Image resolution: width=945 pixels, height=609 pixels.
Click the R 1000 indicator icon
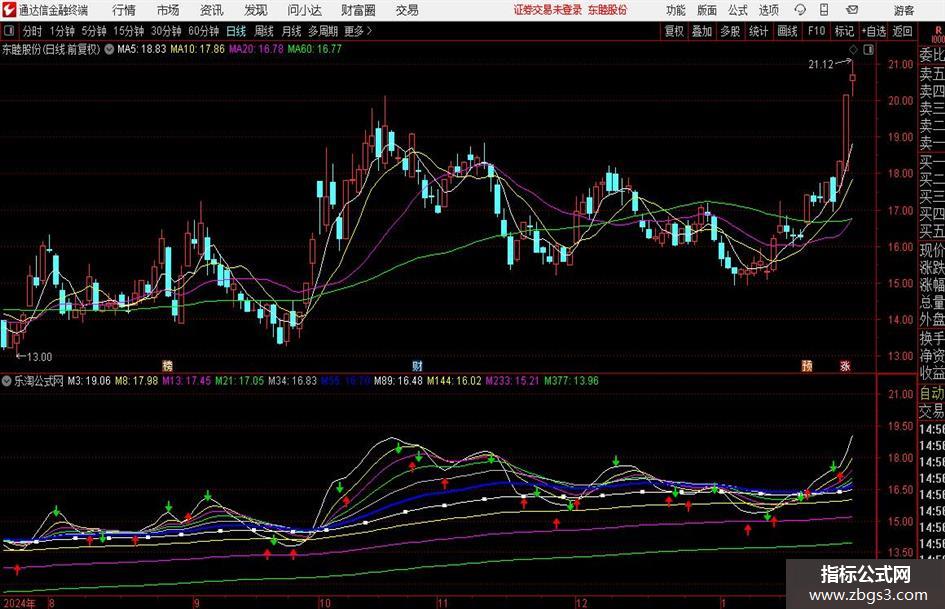pyautogui.click(x=938, y=34)
